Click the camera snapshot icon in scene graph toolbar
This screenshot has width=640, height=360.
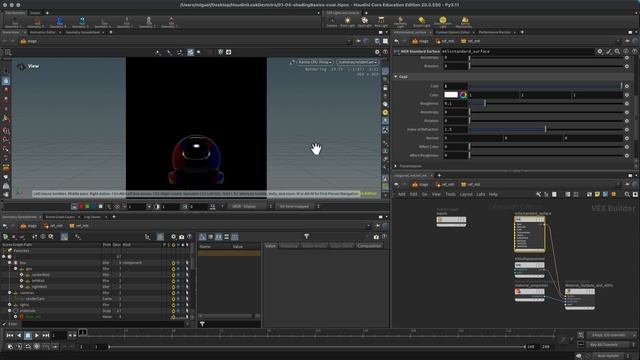pyautogui.click(x=182, y=237)
